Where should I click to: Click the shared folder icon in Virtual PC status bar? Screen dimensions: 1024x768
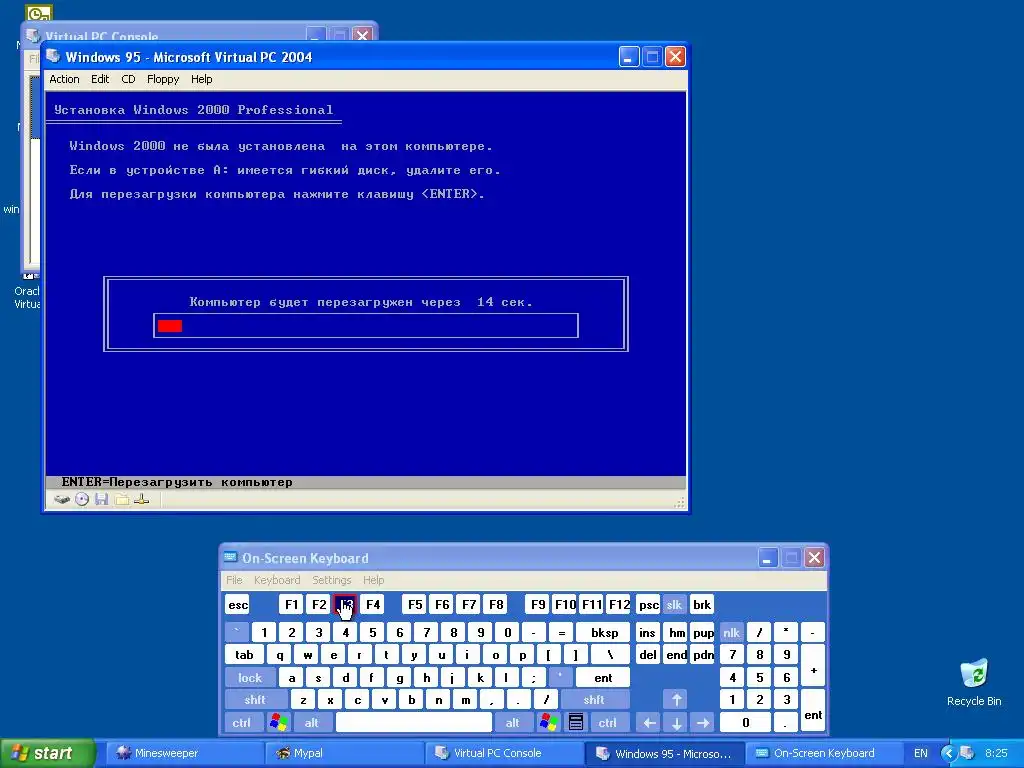pos(121,500)
